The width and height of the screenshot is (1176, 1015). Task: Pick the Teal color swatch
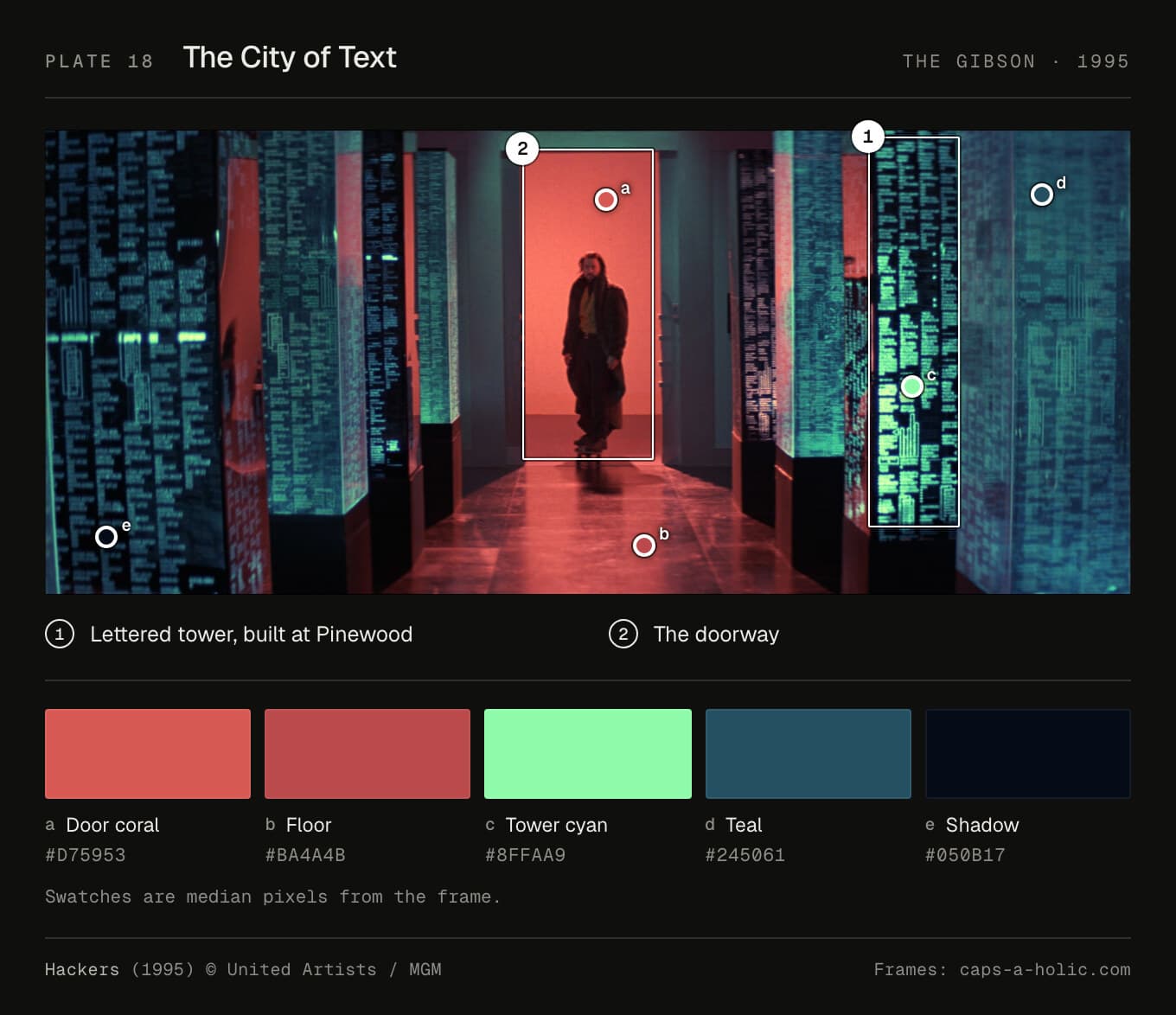808,754
